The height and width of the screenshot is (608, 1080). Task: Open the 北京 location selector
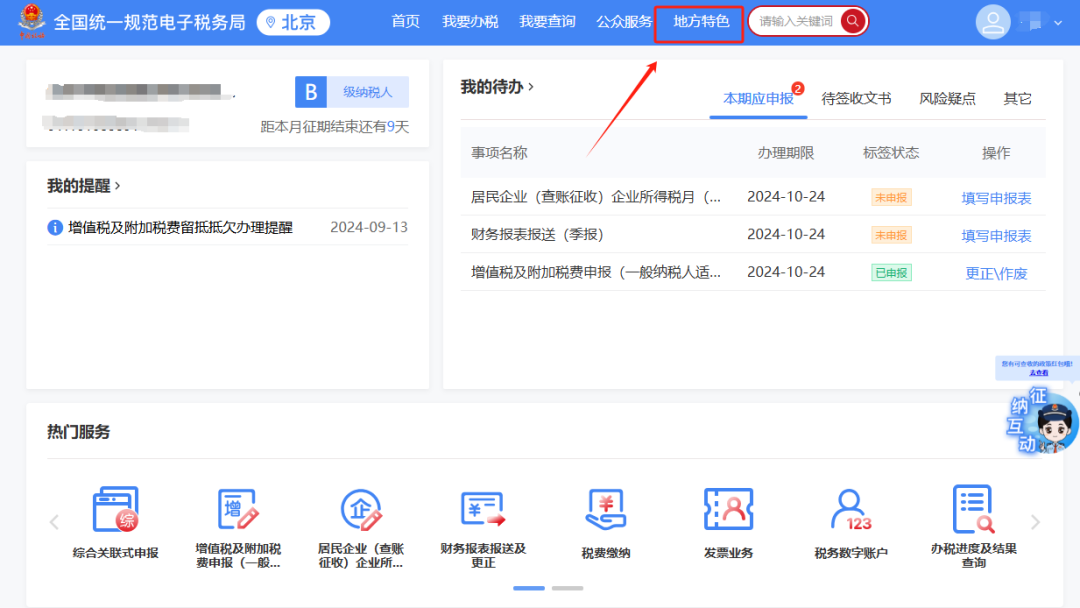coord(293,21)
